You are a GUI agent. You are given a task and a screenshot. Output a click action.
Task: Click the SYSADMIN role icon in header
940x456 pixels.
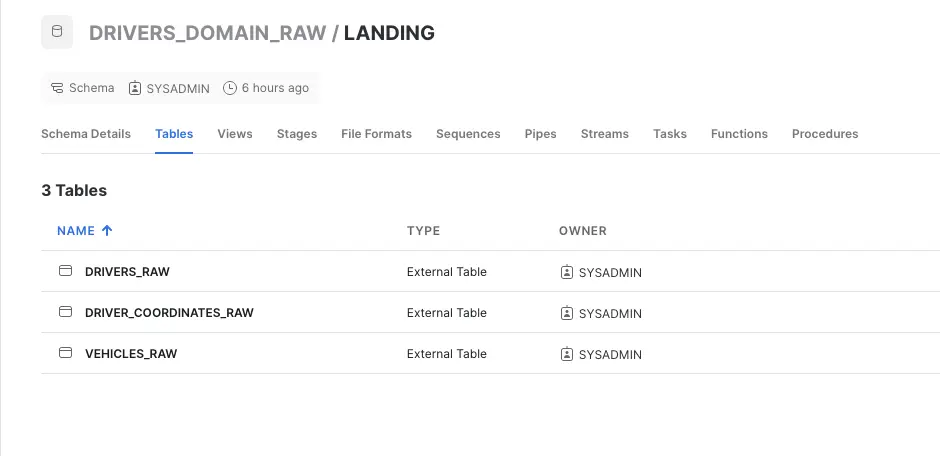click(135, 88)
